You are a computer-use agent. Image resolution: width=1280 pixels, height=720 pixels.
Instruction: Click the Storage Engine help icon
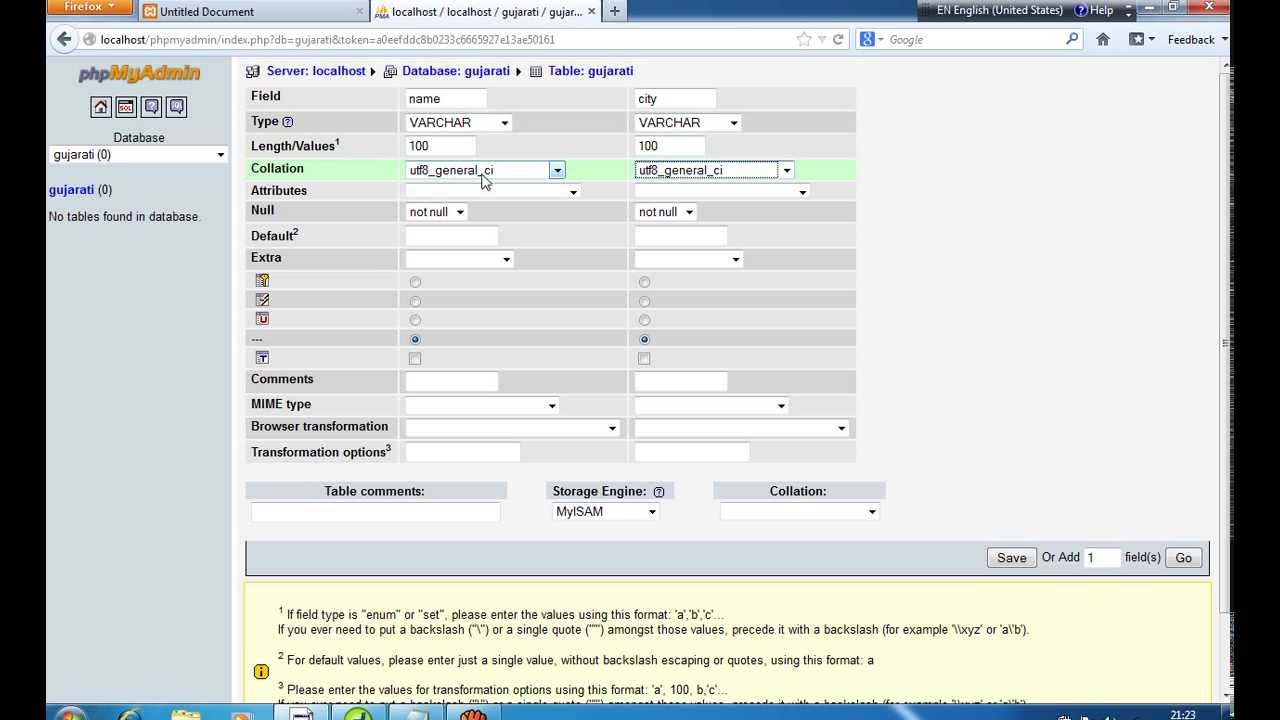point(659,492)
